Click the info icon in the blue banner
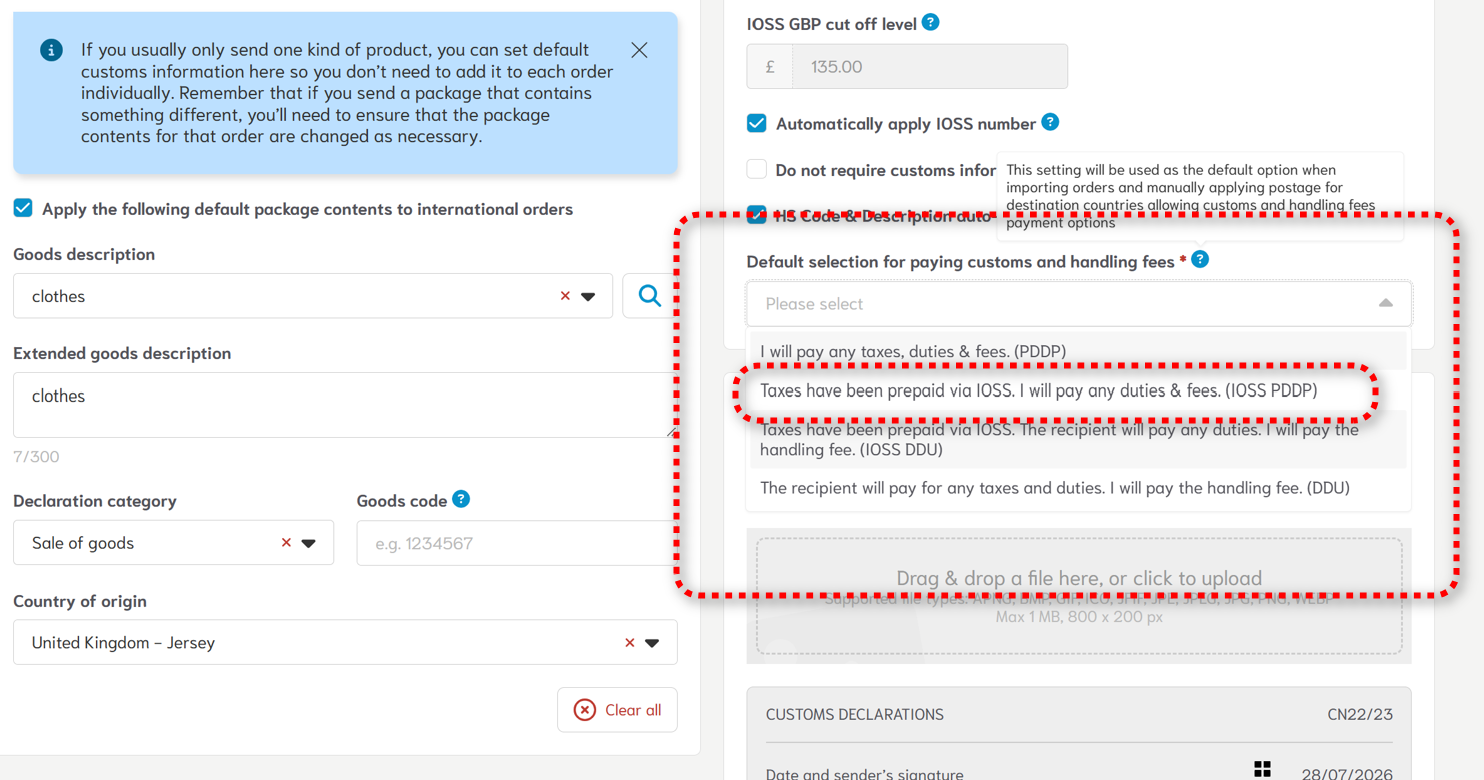Viewport: 1484px width, 780px height. point(51,50)
